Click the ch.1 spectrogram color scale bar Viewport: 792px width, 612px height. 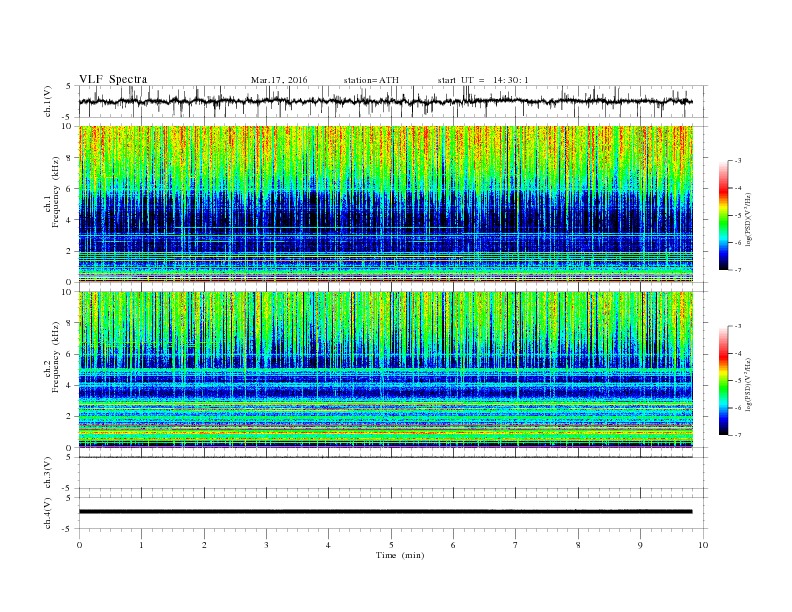(724, 215)
